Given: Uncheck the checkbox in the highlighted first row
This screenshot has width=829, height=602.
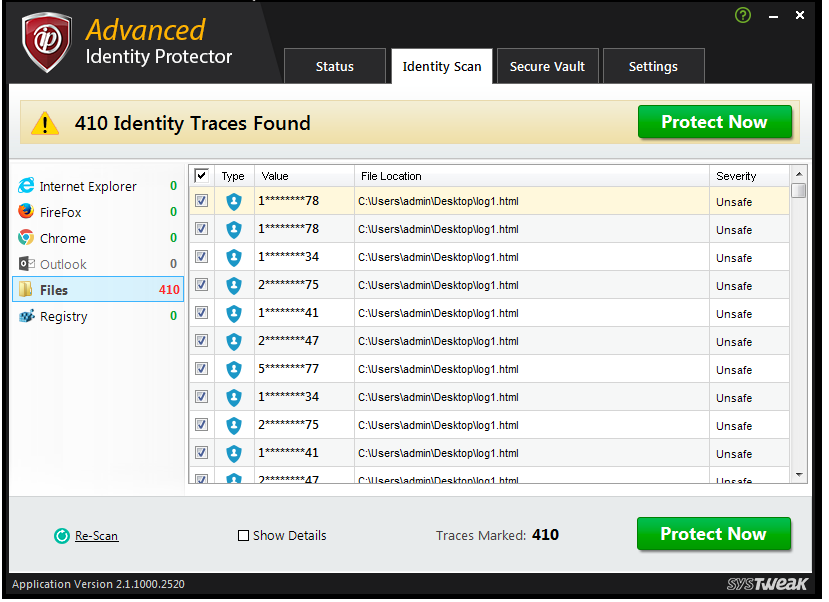Looking at the screenshot, I should click(201, 200).
